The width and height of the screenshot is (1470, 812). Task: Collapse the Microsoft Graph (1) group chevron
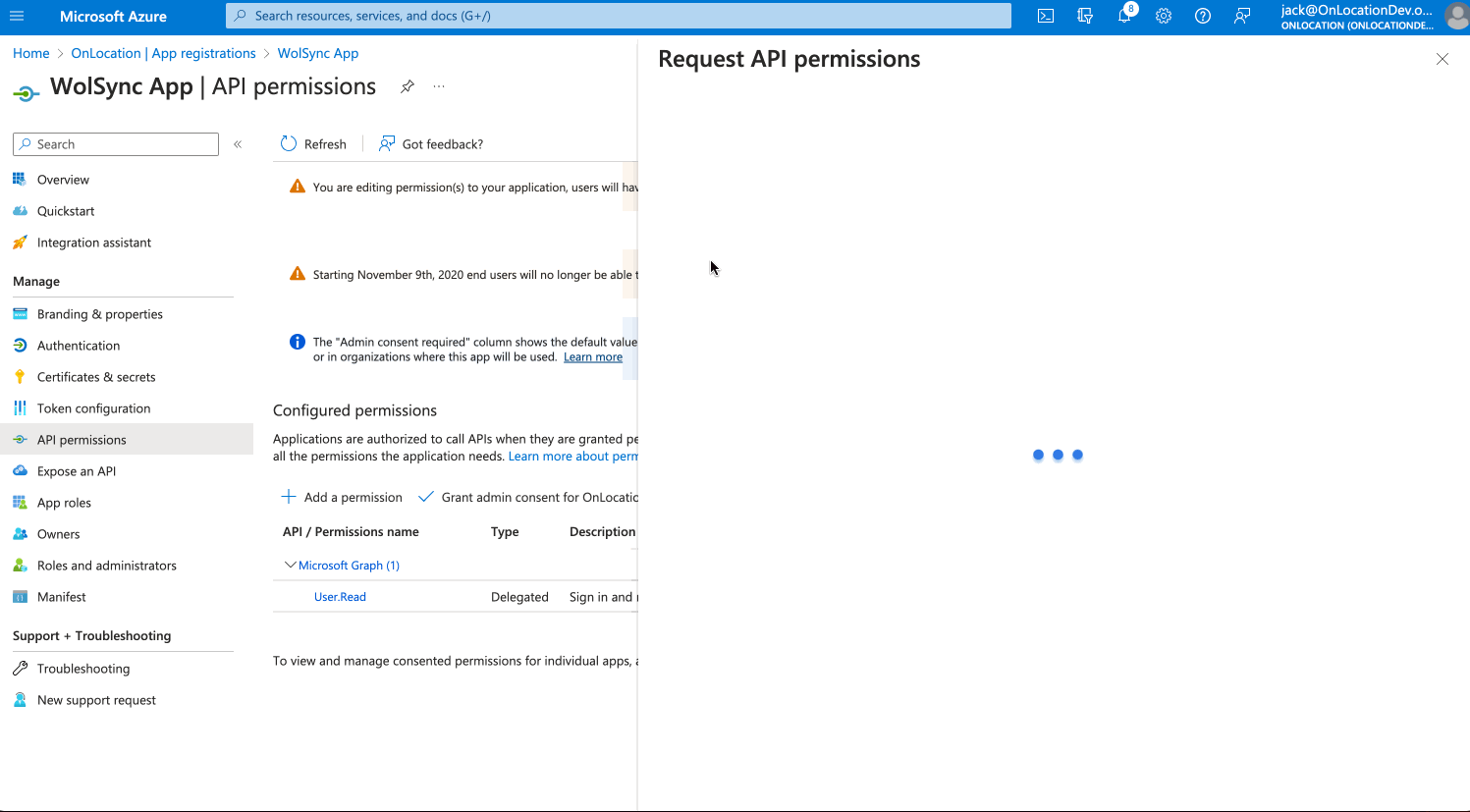[x=290, y=566]
